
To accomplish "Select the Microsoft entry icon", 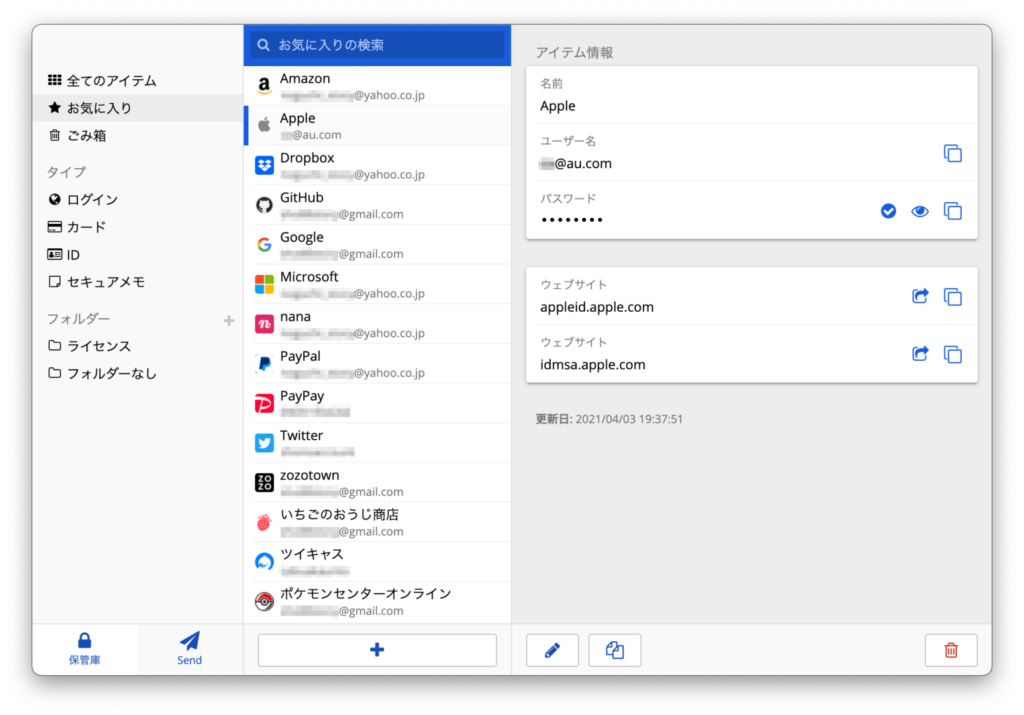I will [264, 284].
